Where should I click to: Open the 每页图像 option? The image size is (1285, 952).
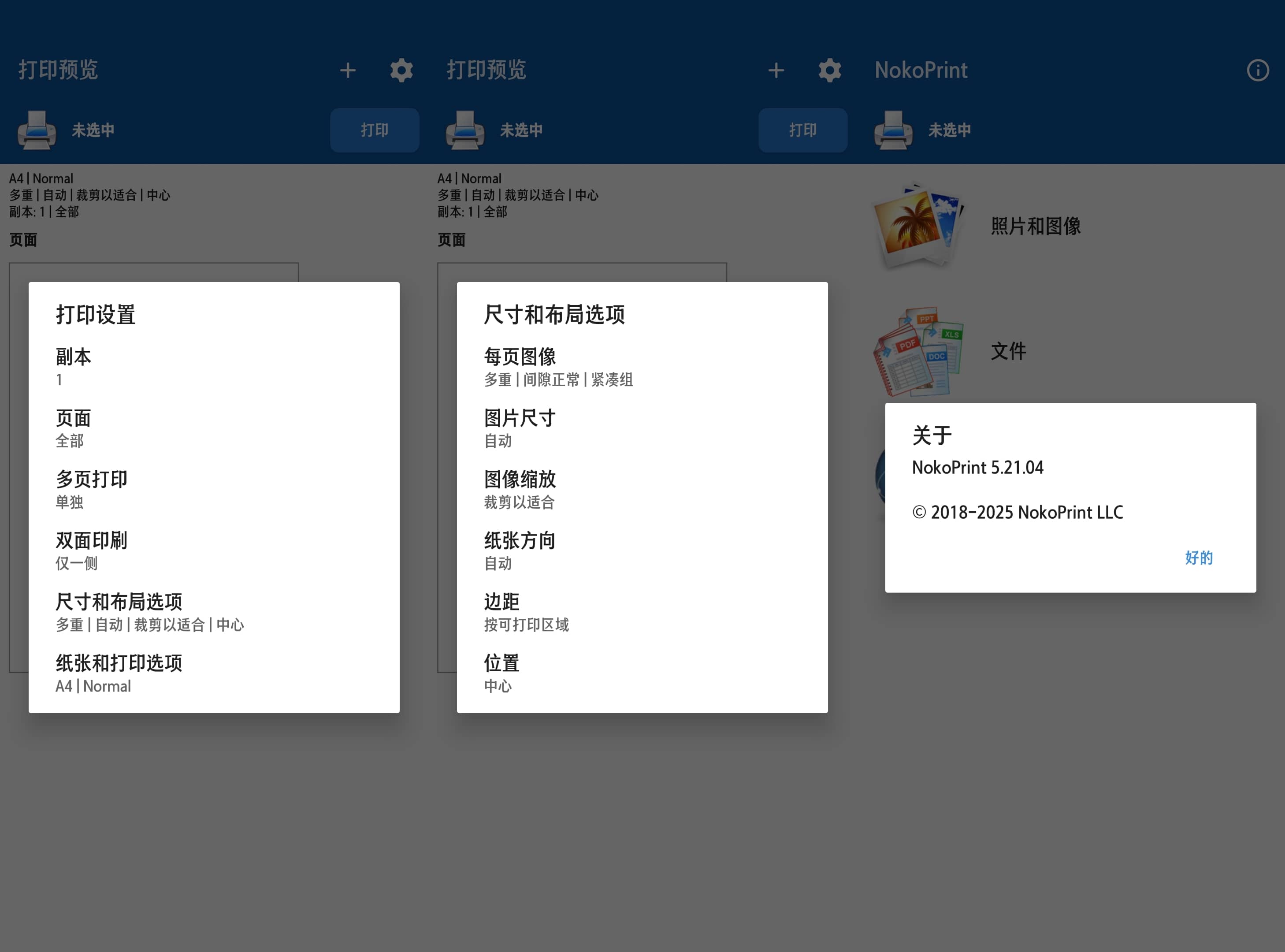click(x=642, y=366)
